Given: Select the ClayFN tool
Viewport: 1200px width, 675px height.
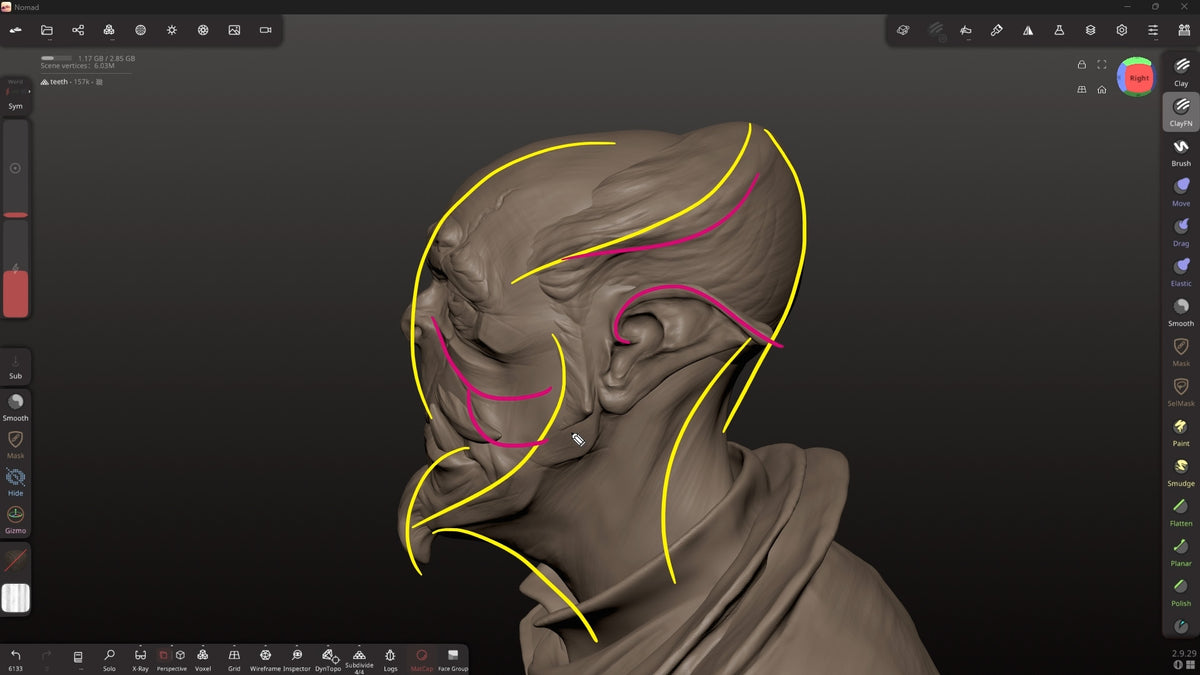Looking at the screenshot, I should 1181,111.
